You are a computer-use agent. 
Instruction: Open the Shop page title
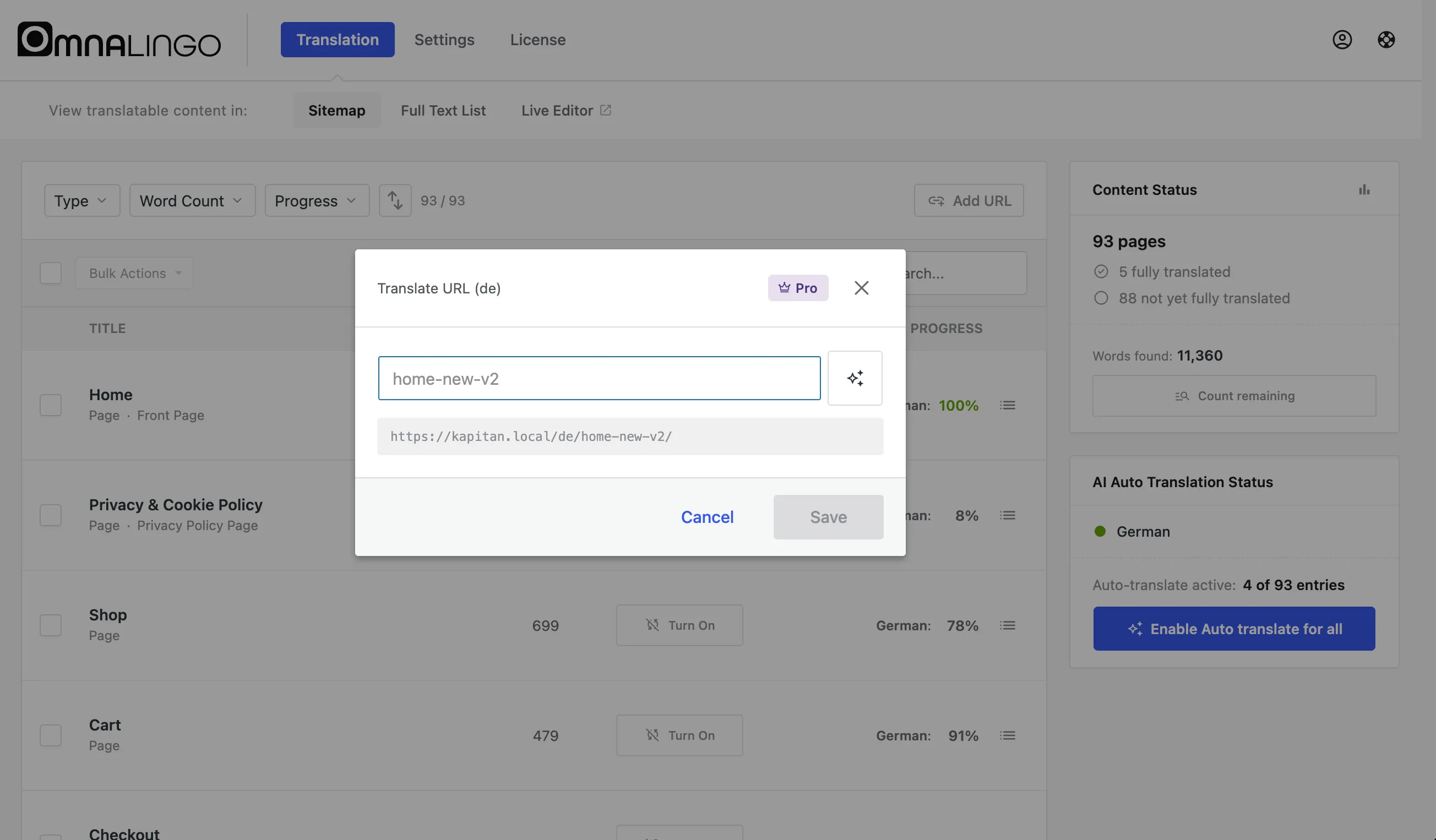click(108, 614)
